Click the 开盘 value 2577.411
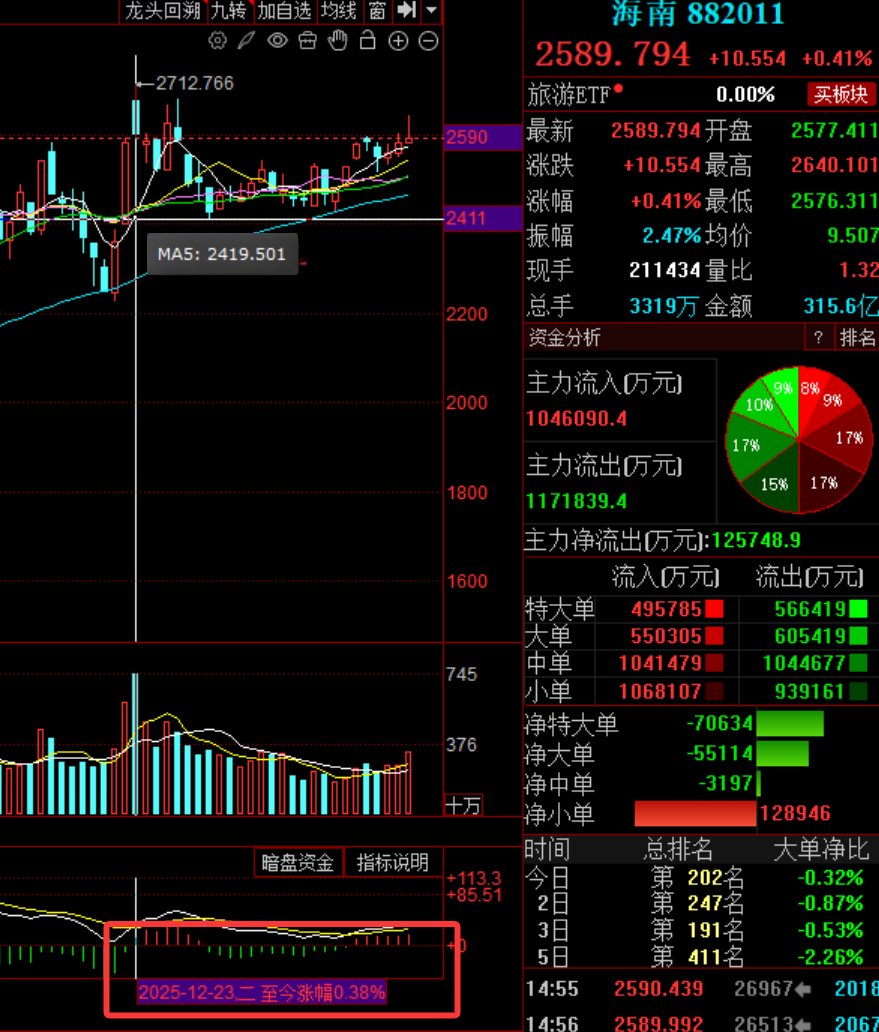This screenshot has height=1032, width=879. click(x=834, y=131)
